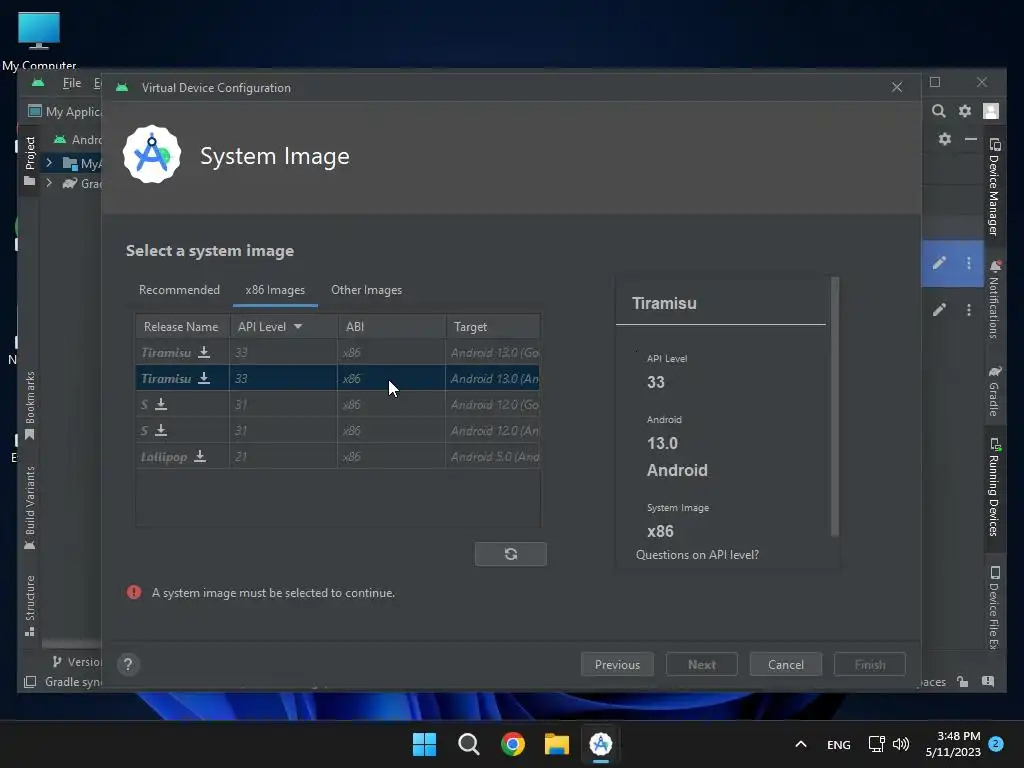Edit the highlighted device with pencil icon

coord(939,263)
